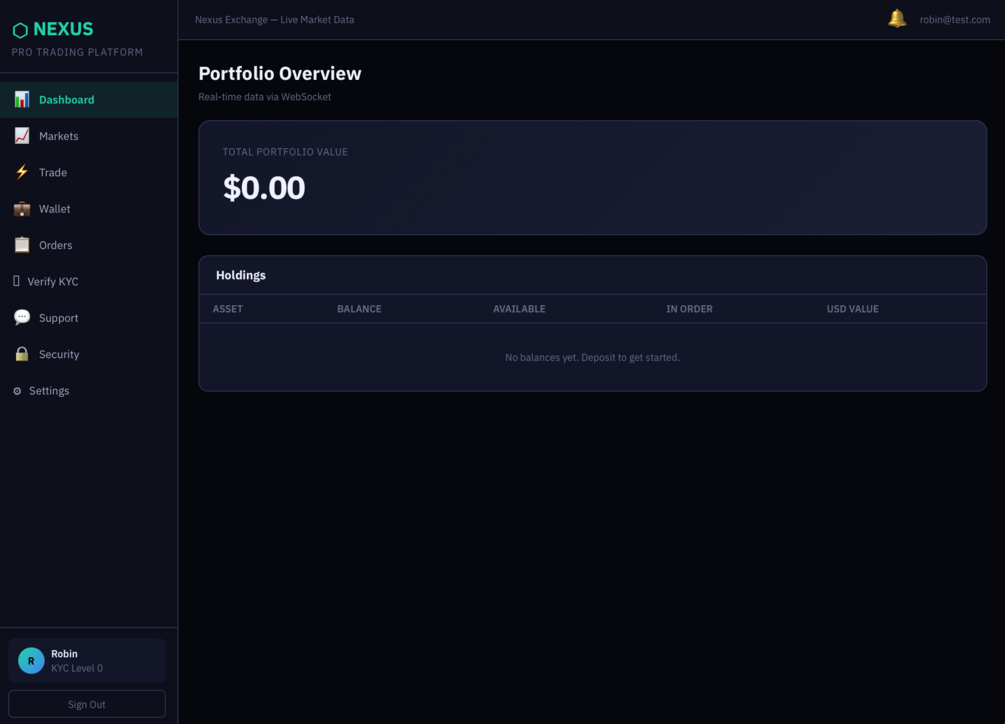Click the ASSET column header

tap(228, 309)
